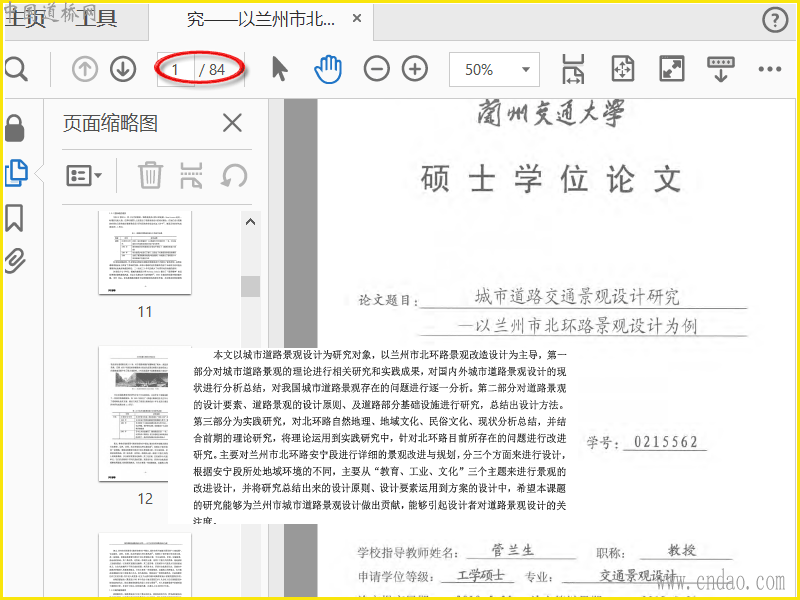Select the page 11 thumbnail
The image size is (800, 600).
point(145,253)
